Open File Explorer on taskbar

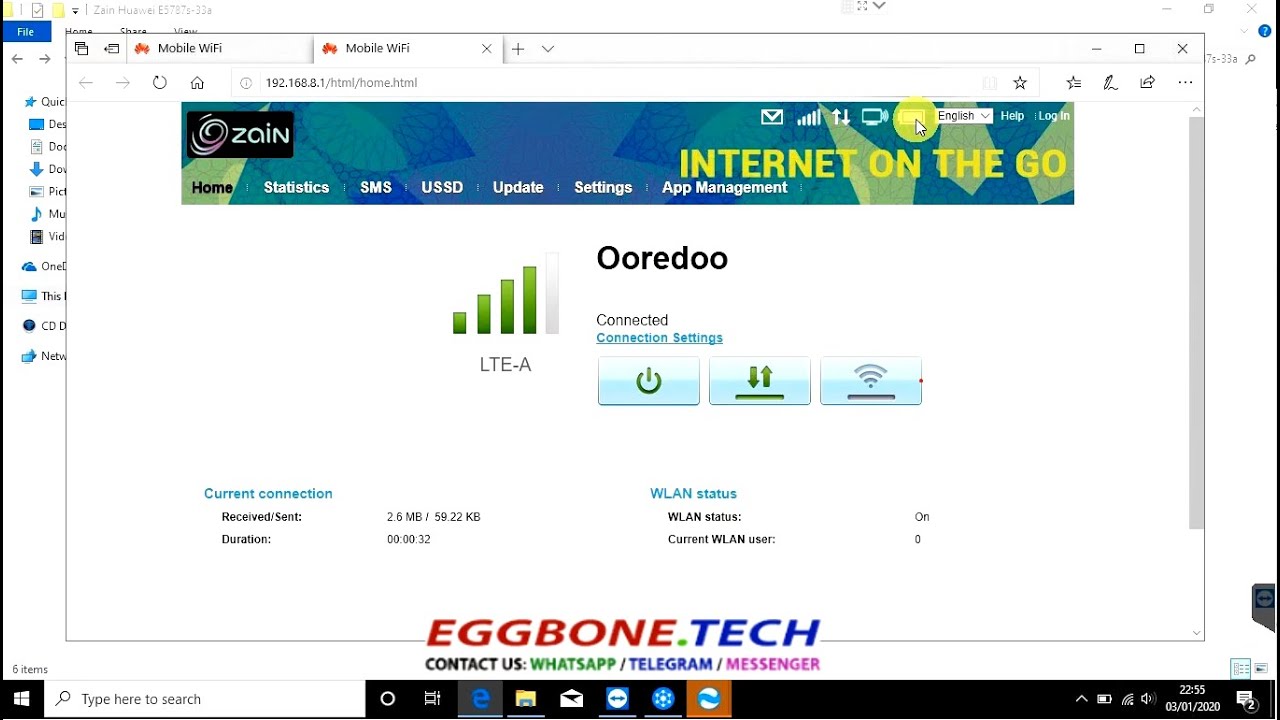click(x=526, y=699)
